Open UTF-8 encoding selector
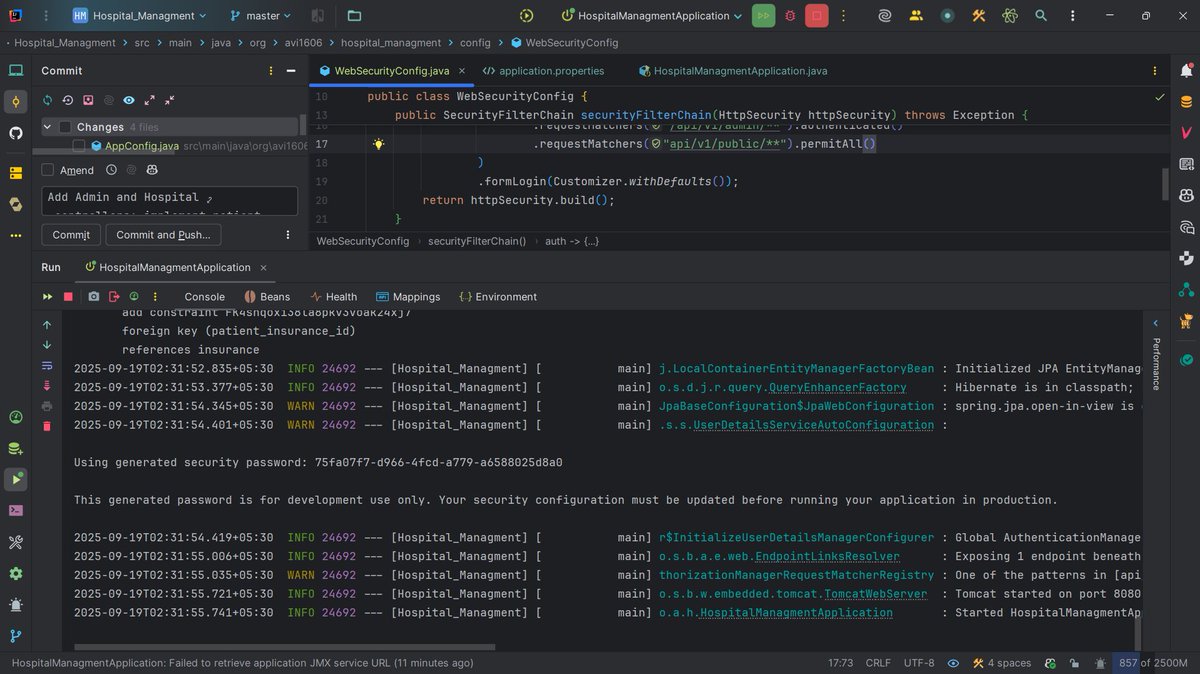 tap(919, 663)
